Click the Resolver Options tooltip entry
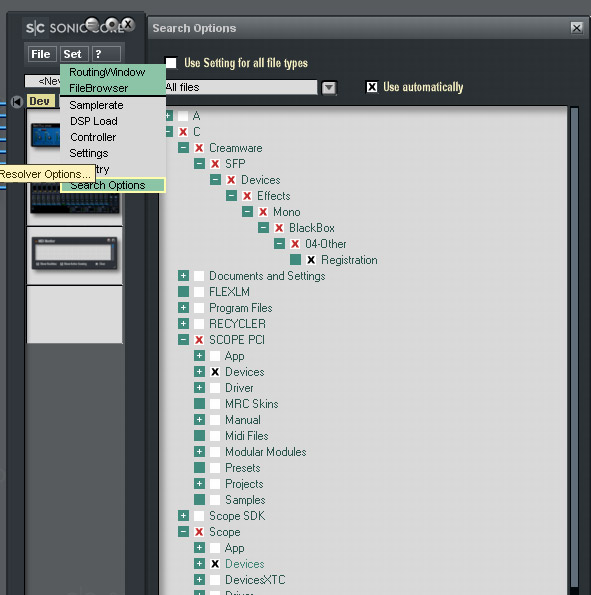This screenshot has height=595, width=591. [47, 174]
